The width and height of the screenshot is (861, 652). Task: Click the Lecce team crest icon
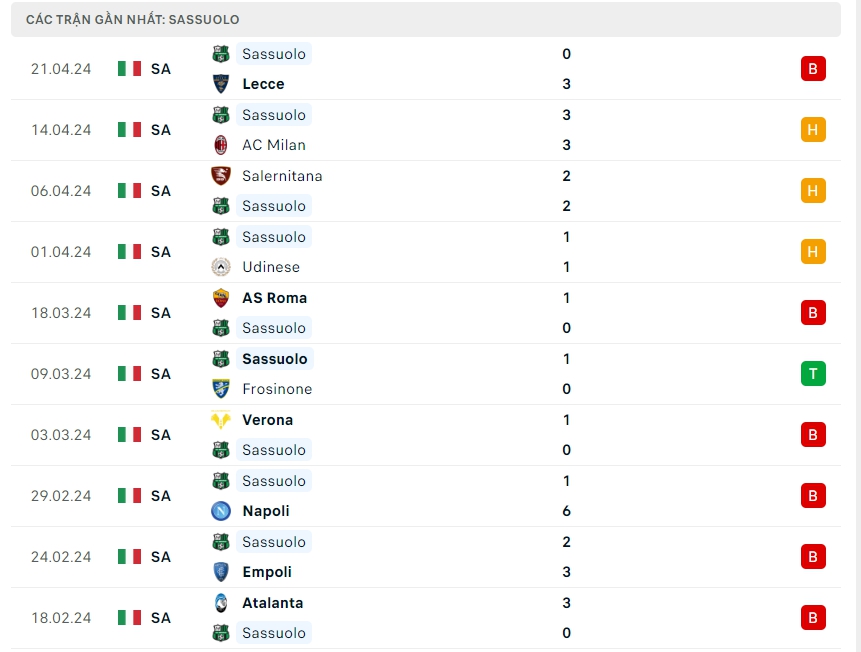[221, 84]
